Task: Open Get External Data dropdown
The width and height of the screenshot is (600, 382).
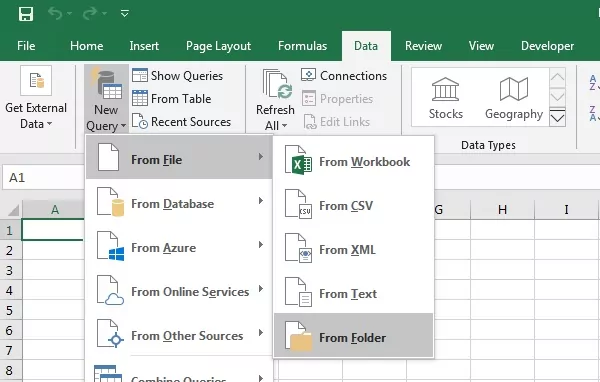Action: click(36, 98)
